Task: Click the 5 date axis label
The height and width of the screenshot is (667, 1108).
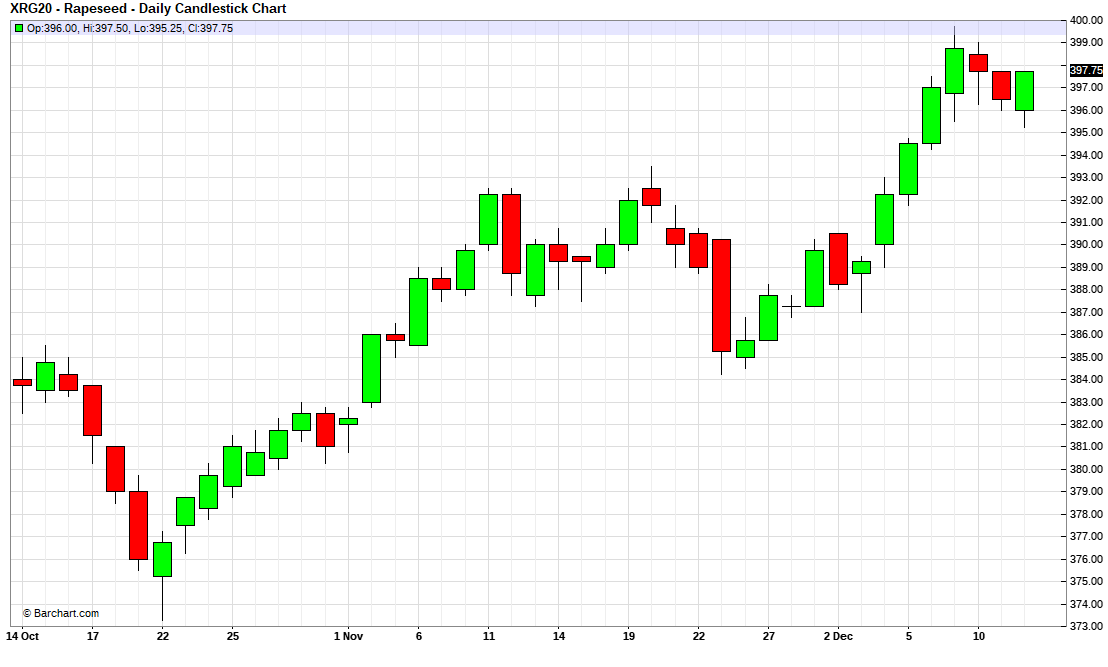Action: [x=909, y=636]
